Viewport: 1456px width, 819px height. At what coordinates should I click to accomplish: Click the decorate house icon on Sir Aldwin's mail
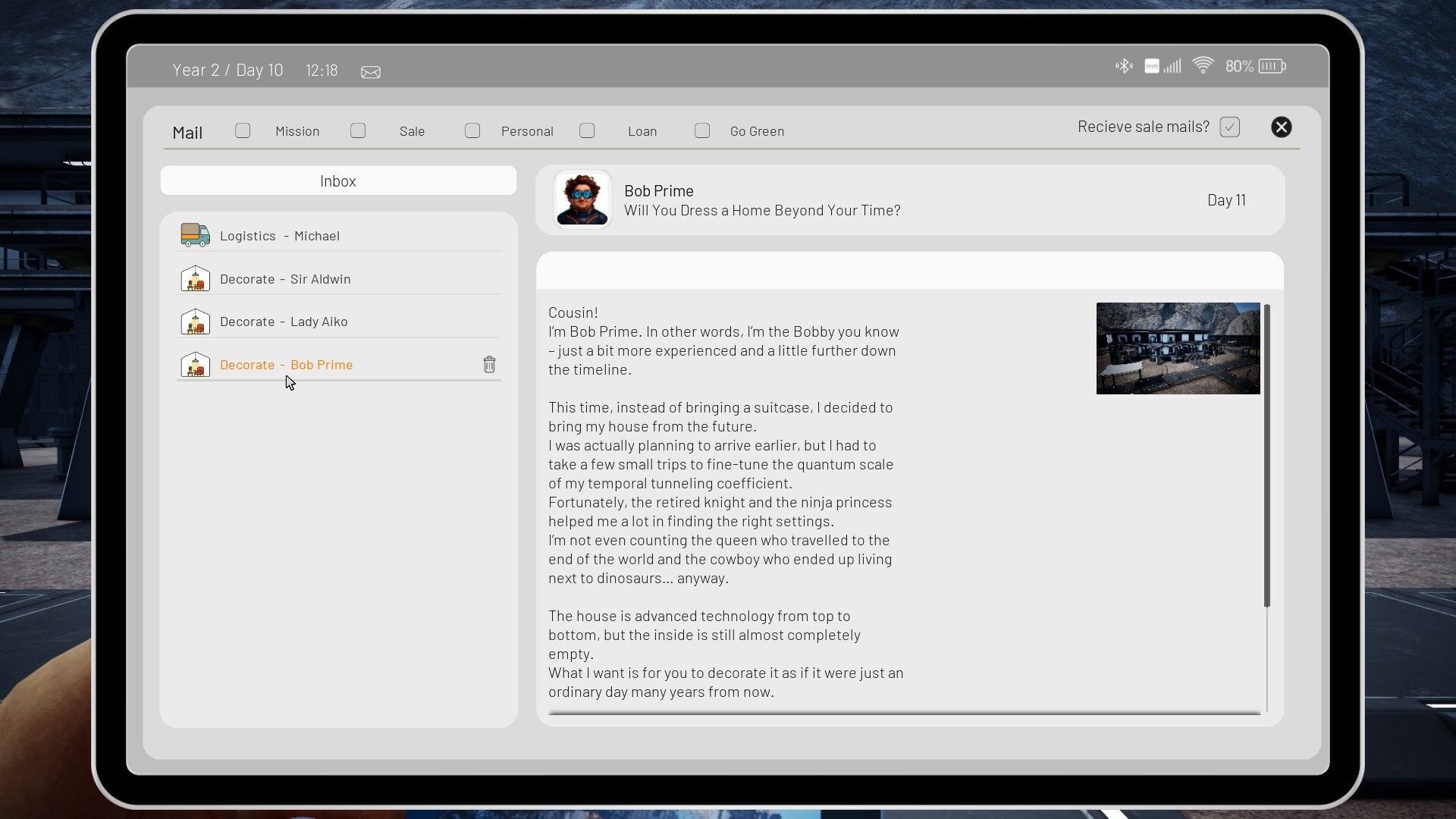point(195,278)
